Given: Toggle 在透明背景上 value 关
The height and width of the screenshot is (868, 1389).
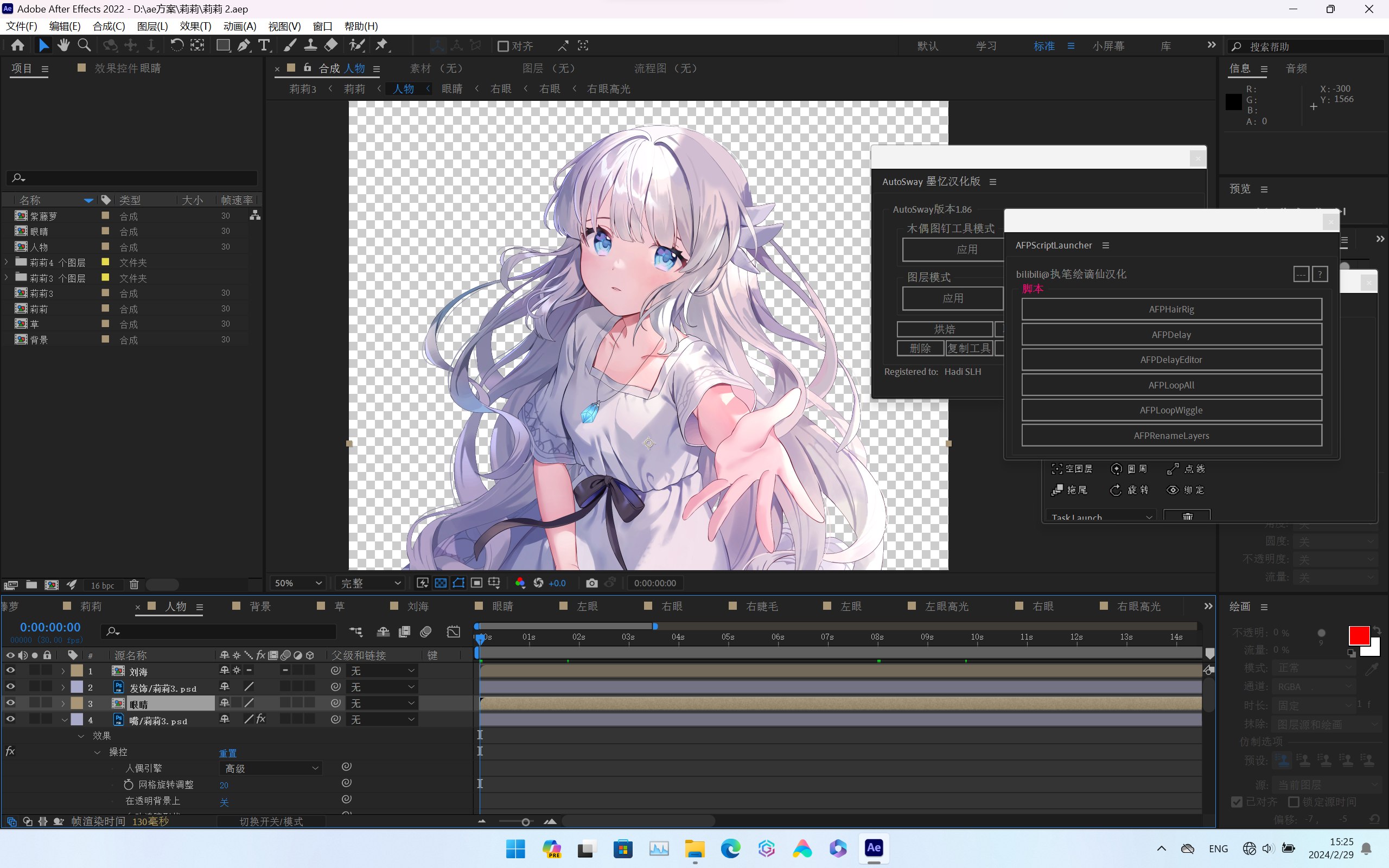Looking at the screenshot, I should coord(224,801).
